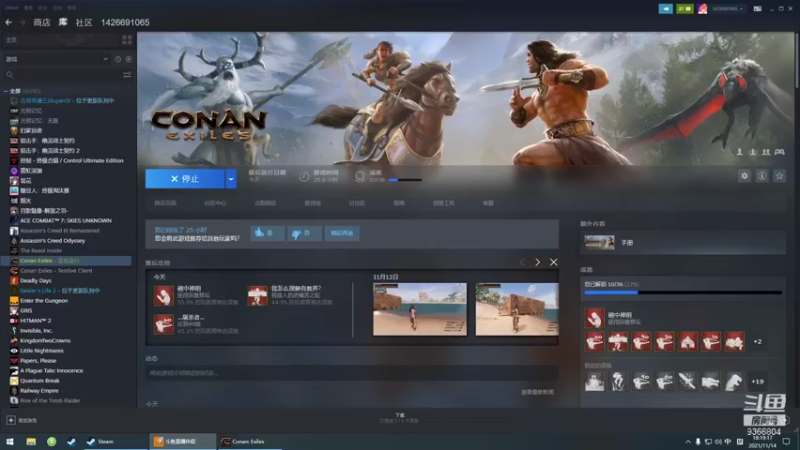Click the controller support icon

pyautogui.click(x=780, y=152)
